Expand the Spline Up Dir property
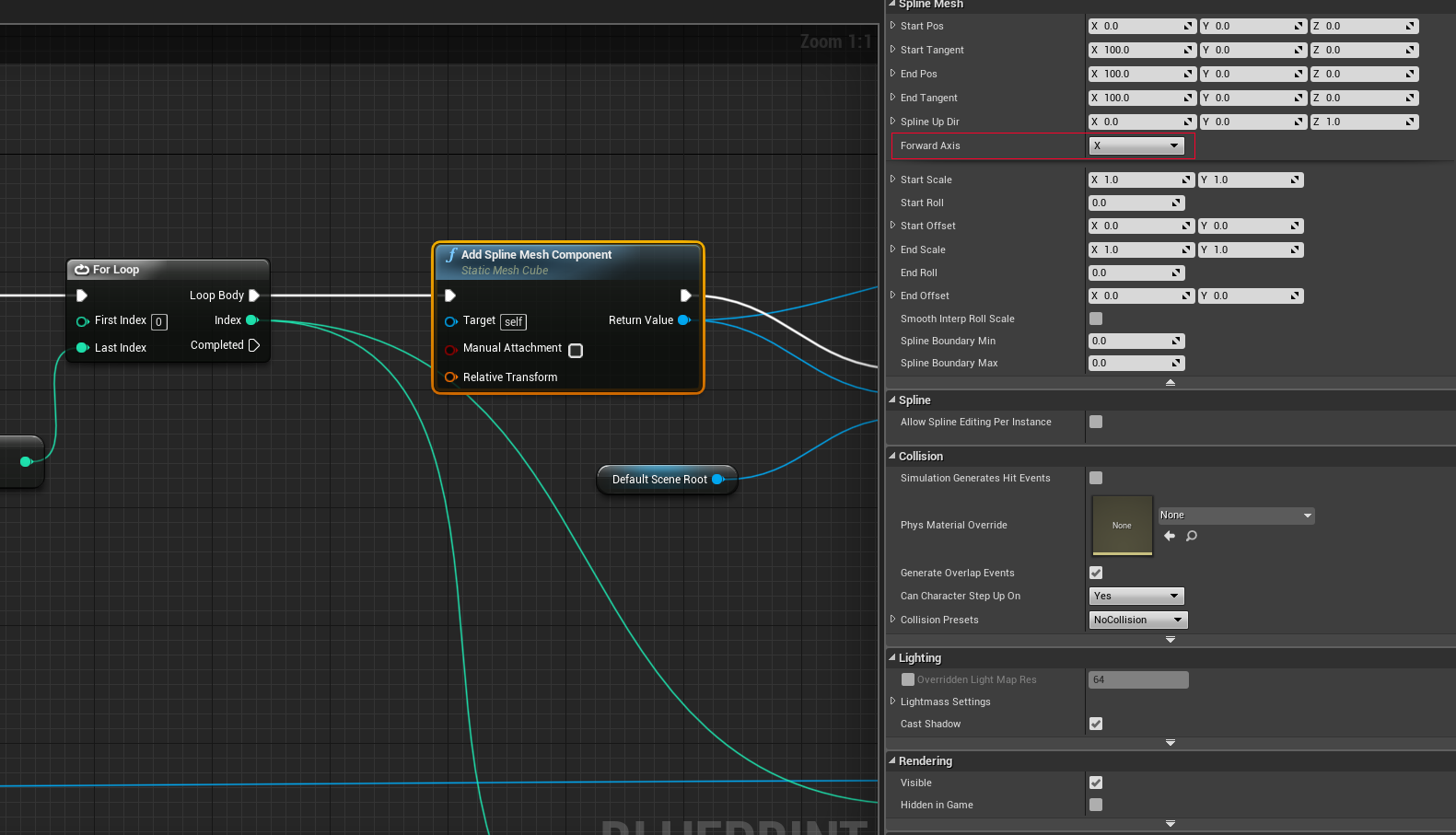The height and width of the screenshot is (835, 1456). pos(892,122)
